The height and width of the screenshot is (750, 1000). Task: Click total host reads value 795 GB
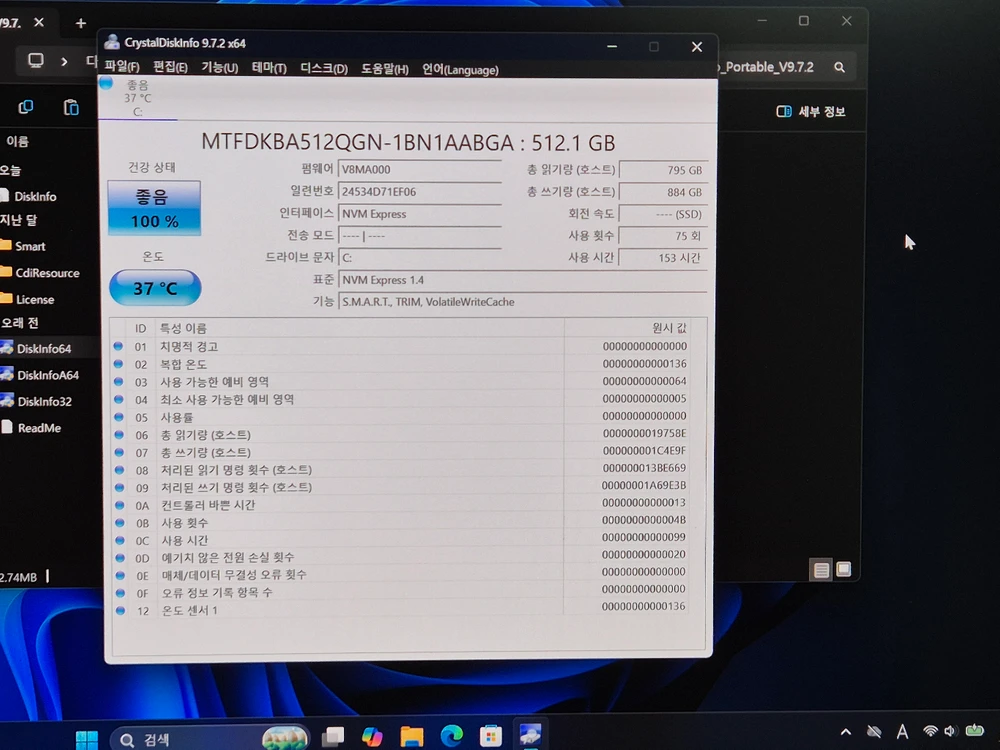click(663, 170)
